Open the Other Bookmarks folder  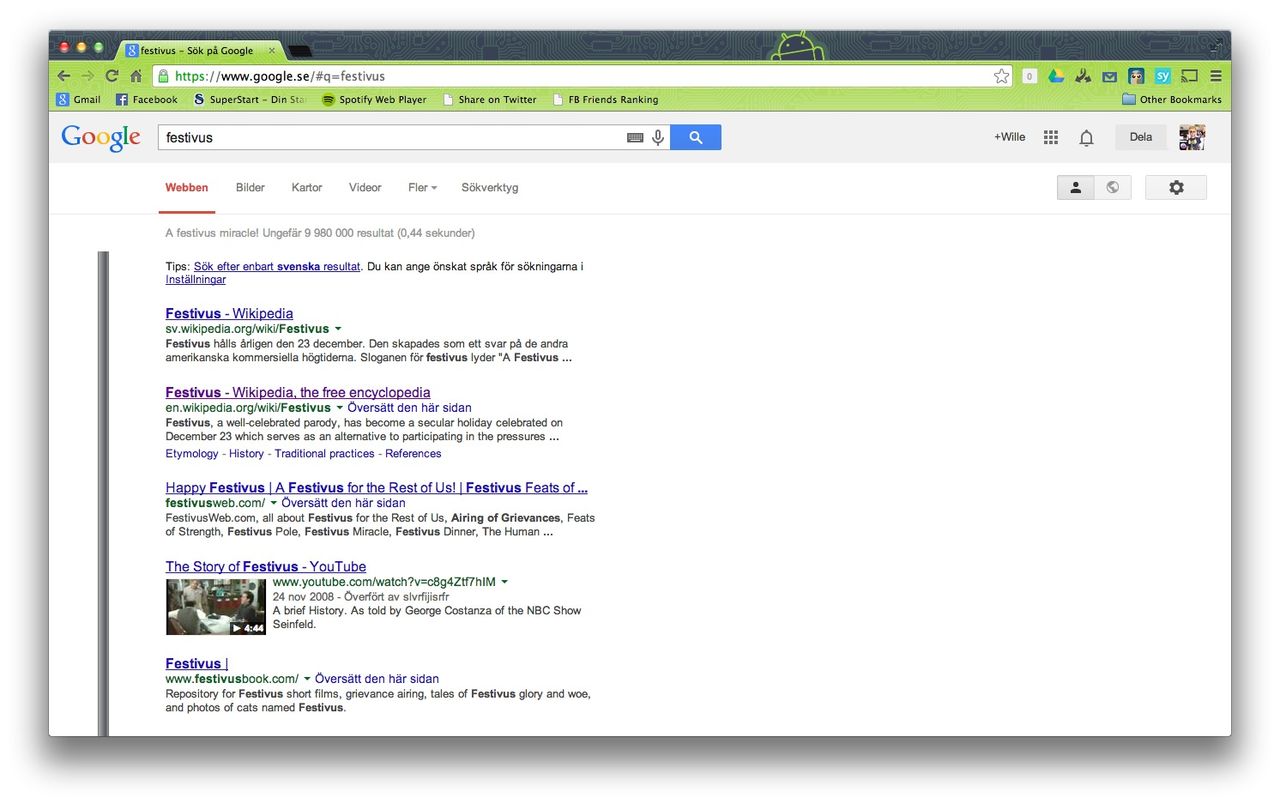pyautogui.click(x=1172, y=100)
